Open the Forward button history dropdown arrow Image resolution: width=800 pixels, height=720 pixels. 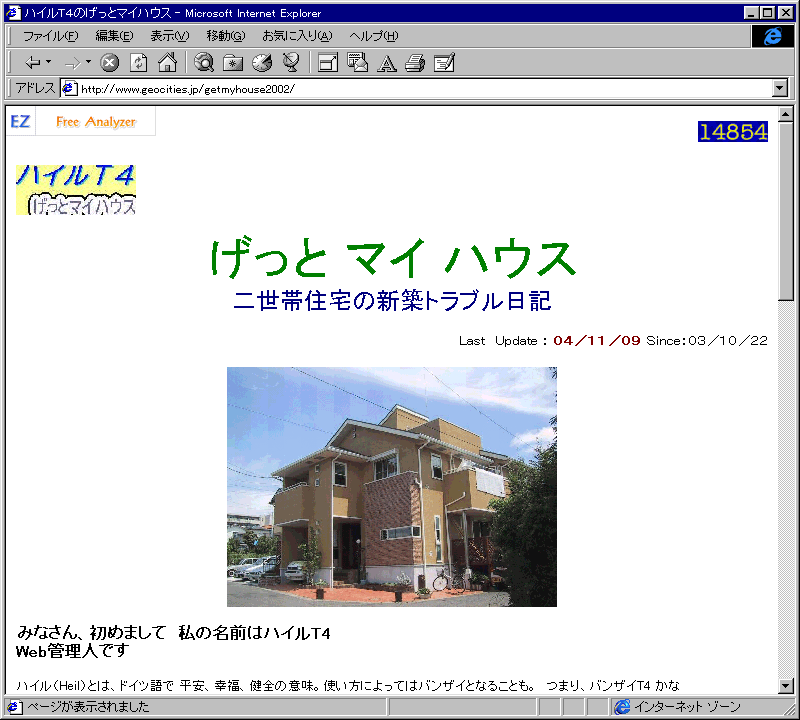pyautogui.click(x=88, y=62)
